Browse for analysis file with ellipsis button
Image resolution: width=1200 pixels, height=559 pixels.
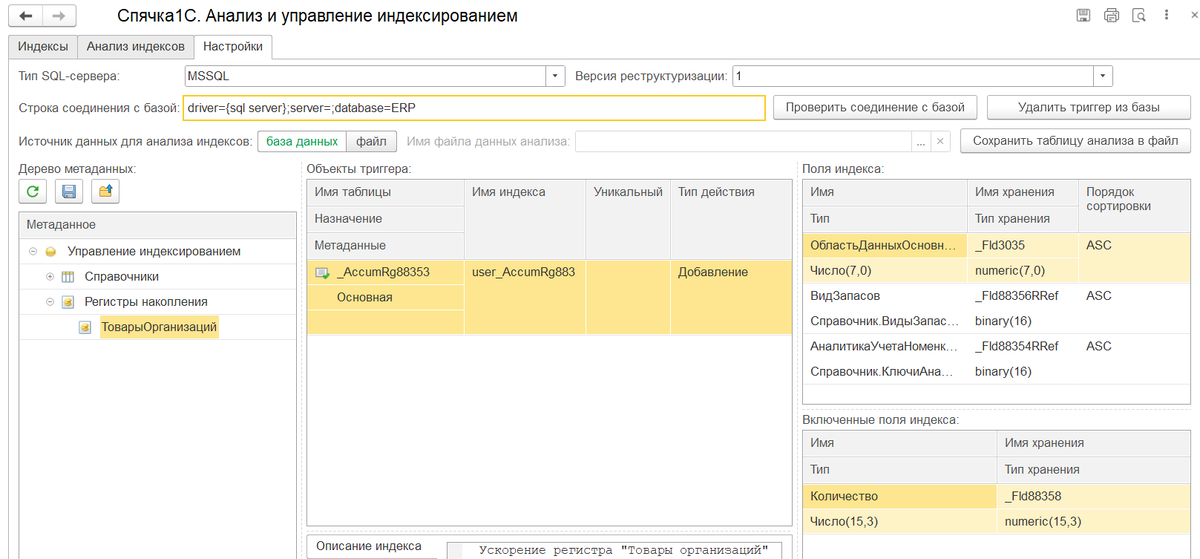point(921,142)
